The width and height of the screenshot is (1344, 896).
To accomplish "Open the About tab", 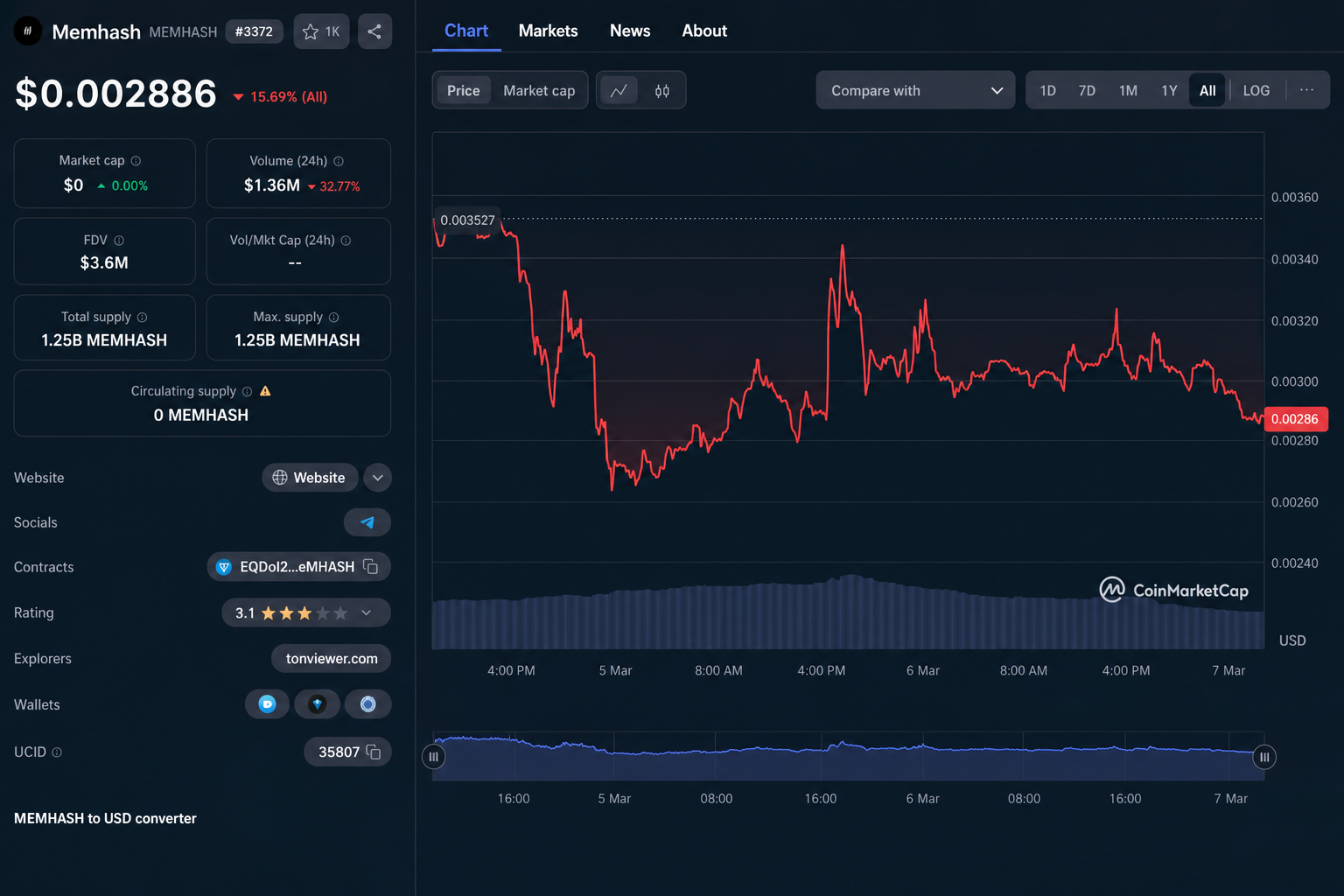I will click(704, 31).
